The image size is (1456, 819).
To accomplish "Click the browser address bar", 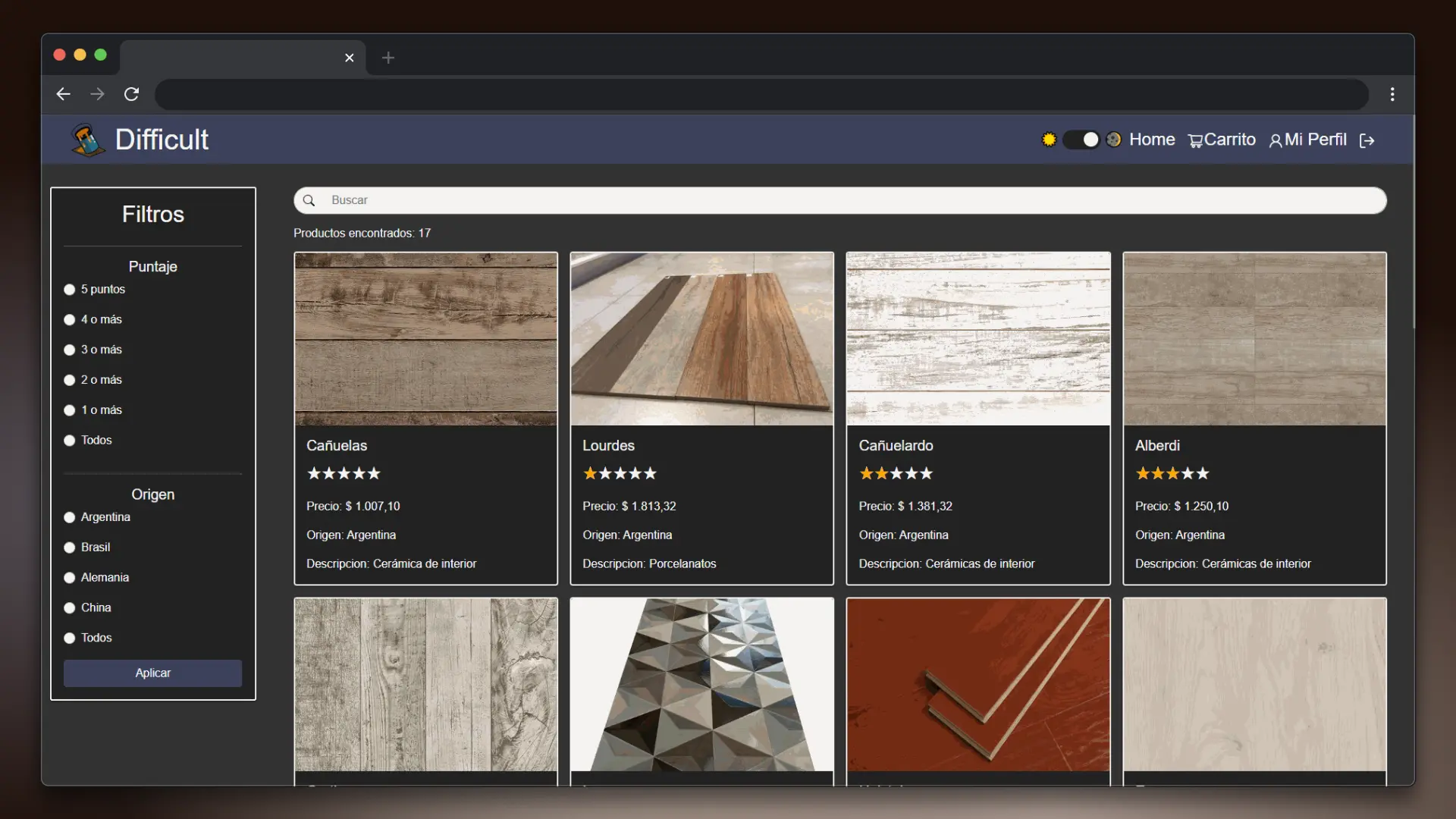I will pyautogui.click(x=761, y=95).
